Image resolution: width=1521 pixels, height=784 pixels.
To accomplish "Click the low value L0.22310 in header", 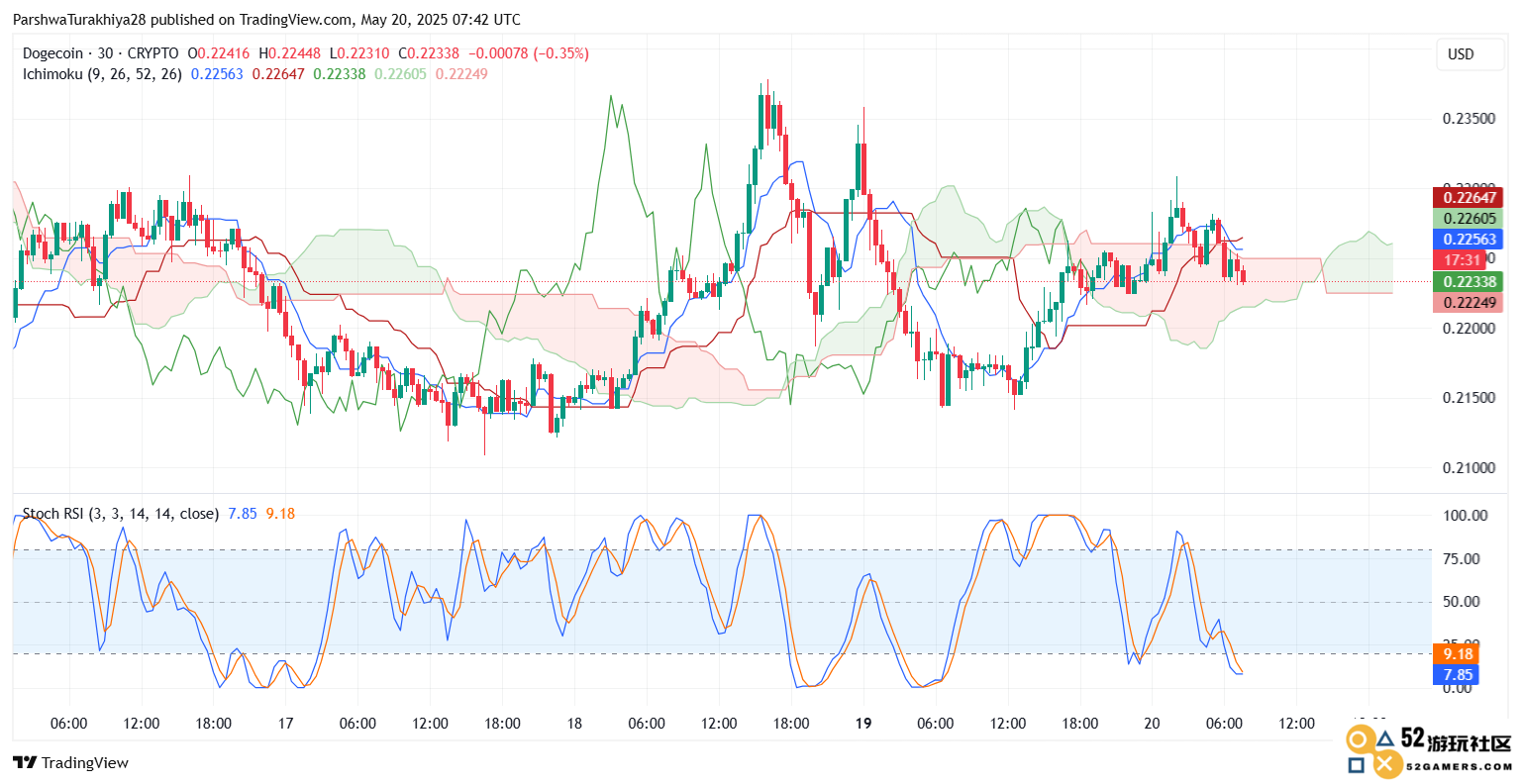I will point(359,53).
